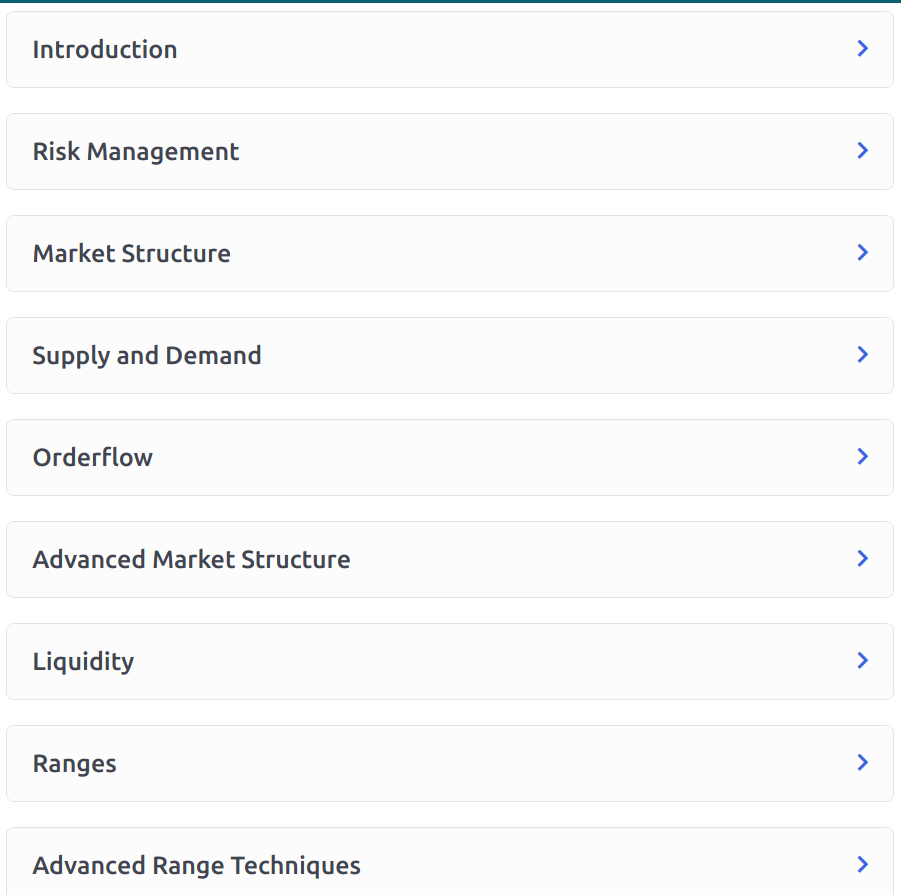The image size is (901, 895).
Task: Select the Supply and Demand title
Action: 147,356
